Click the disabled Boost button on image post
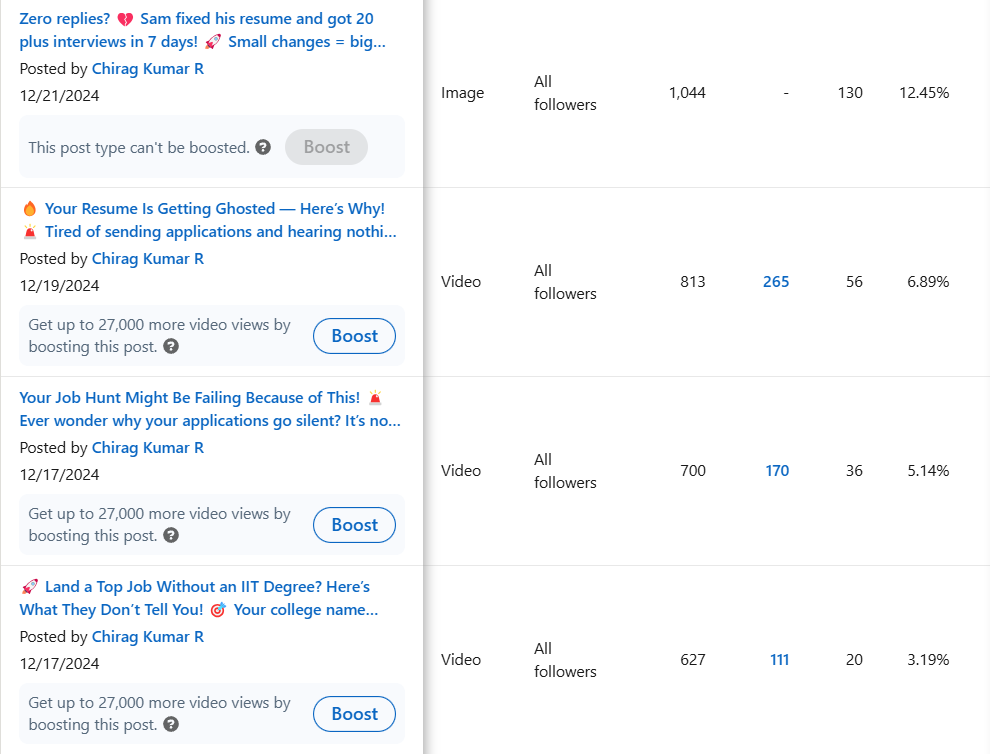The height and width of the screenshot is (754, 990). 326,147
